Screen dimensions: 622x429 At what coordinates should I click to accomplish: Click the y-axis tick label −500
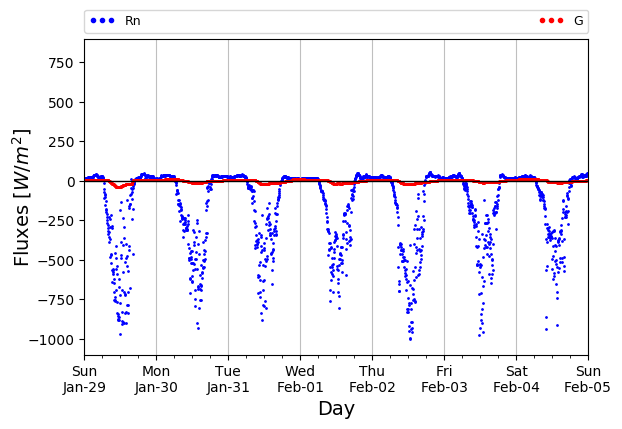[x=56, y=261]
